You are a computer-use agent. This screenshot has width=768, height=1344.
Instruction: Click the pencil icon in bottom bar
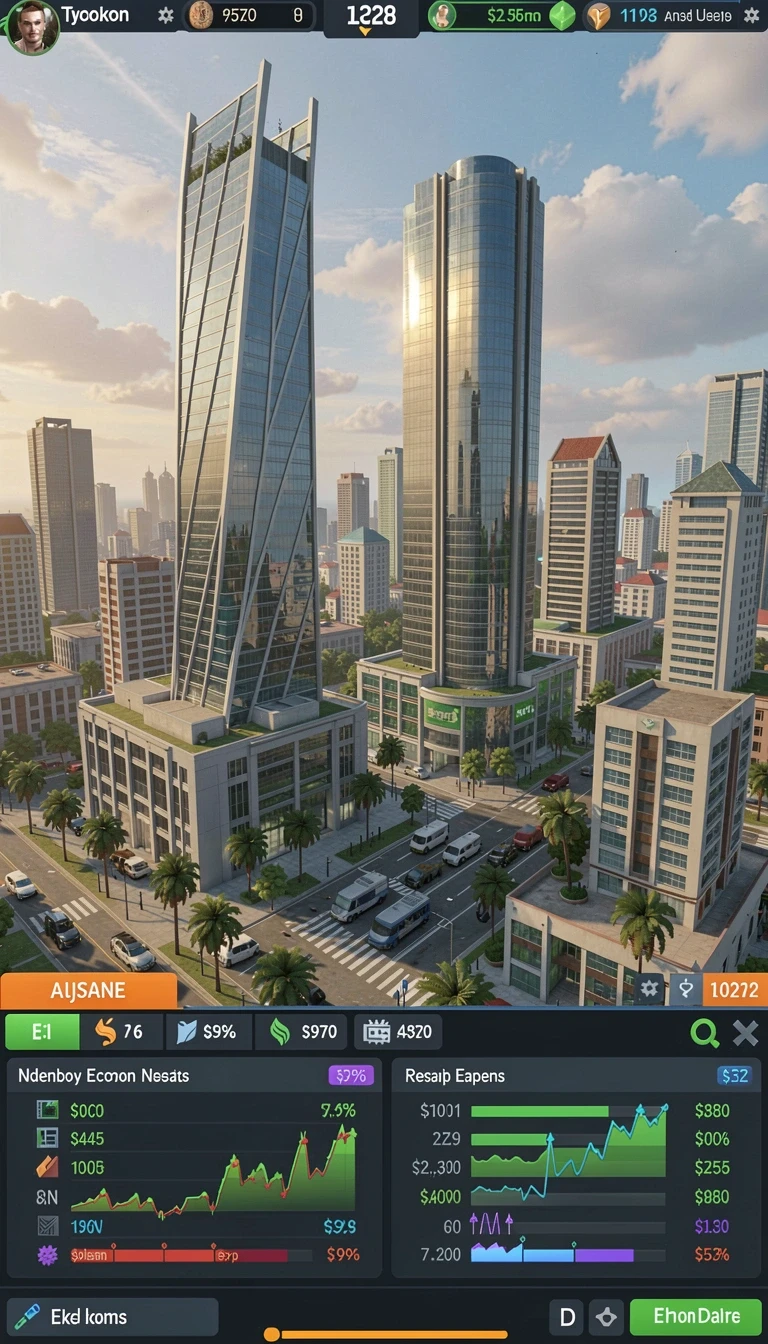click(27, 1316)
